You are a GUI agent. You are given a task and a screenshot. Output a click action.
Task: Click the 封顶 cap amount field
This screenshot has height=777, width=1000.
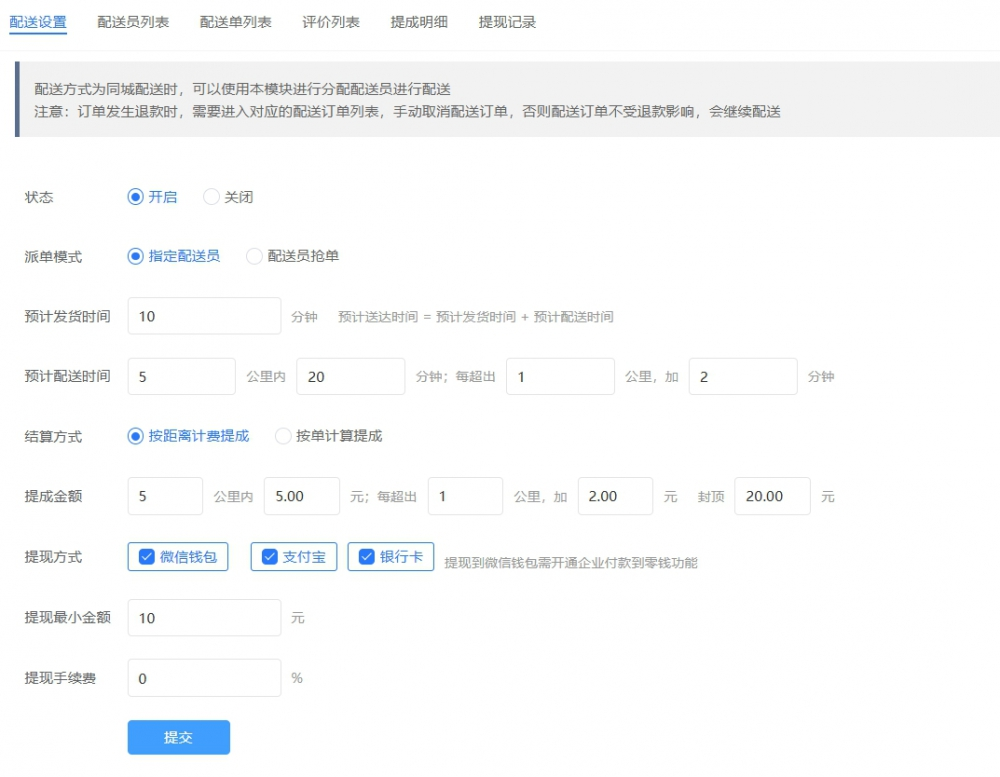coord(771,496)
